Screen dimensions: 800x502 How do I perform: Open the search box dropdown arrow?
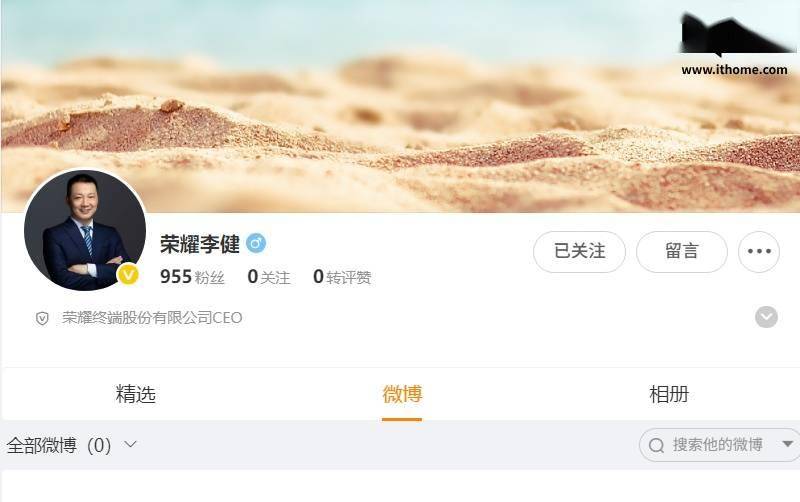pyautogui.click(x=787, y=444)
